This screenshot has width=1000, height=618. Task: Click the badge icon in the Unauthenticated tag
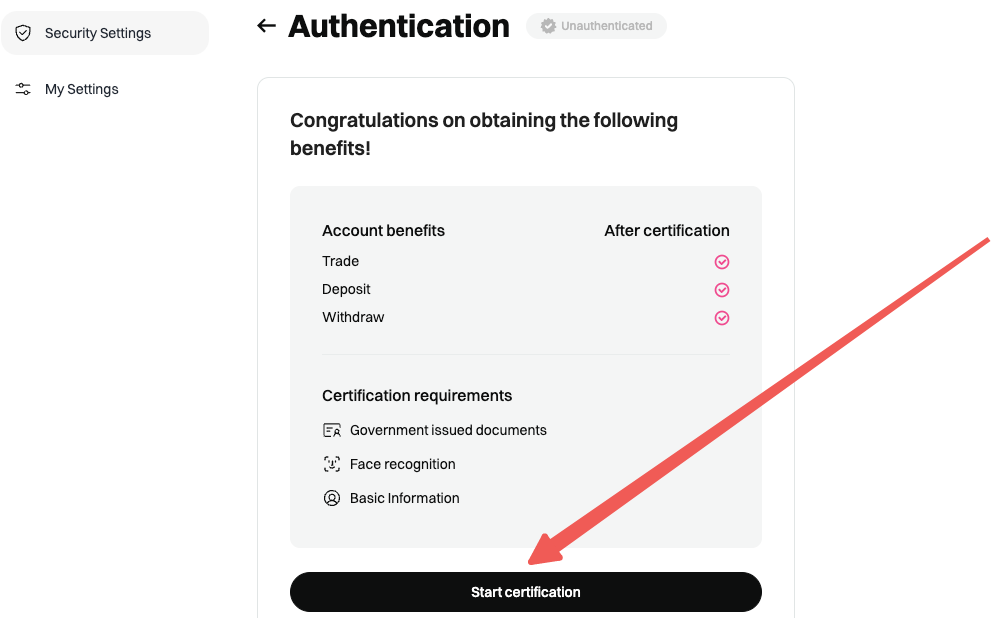548,26
